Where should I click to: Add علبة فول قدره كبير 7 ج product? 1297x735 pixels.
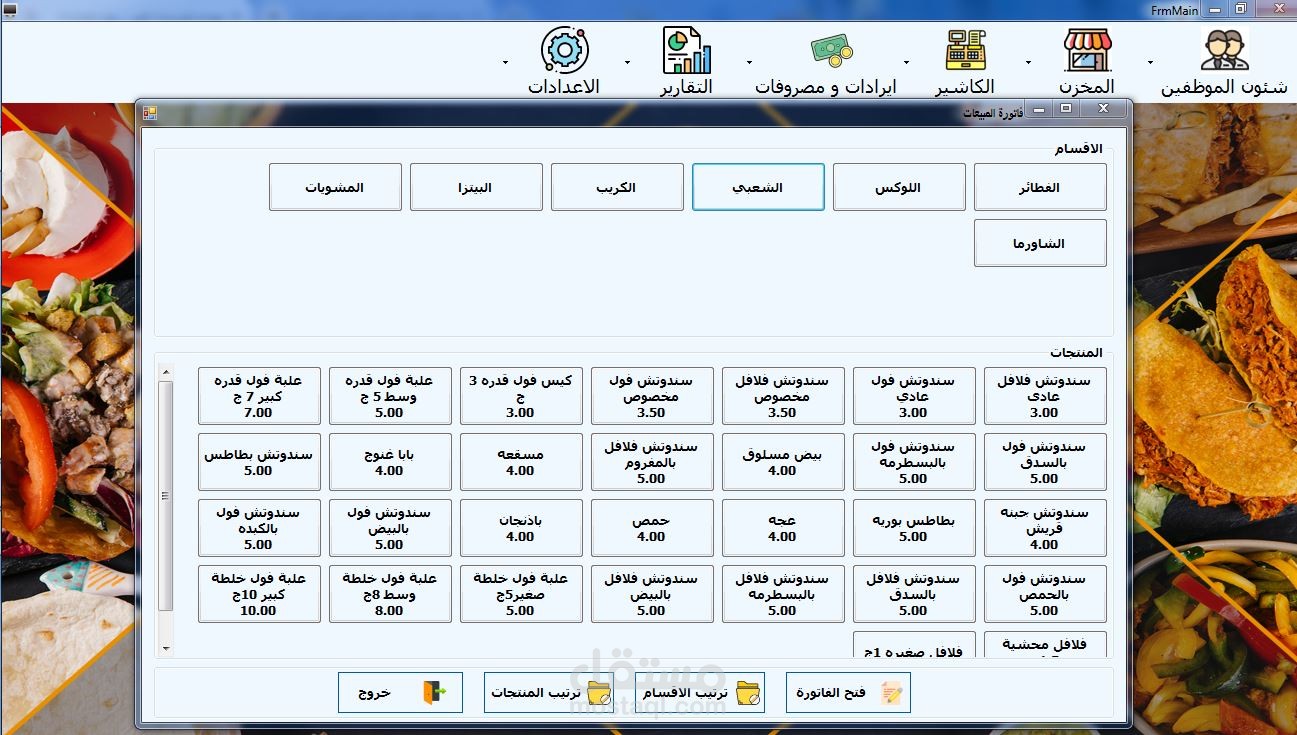(x=259, y=396)
